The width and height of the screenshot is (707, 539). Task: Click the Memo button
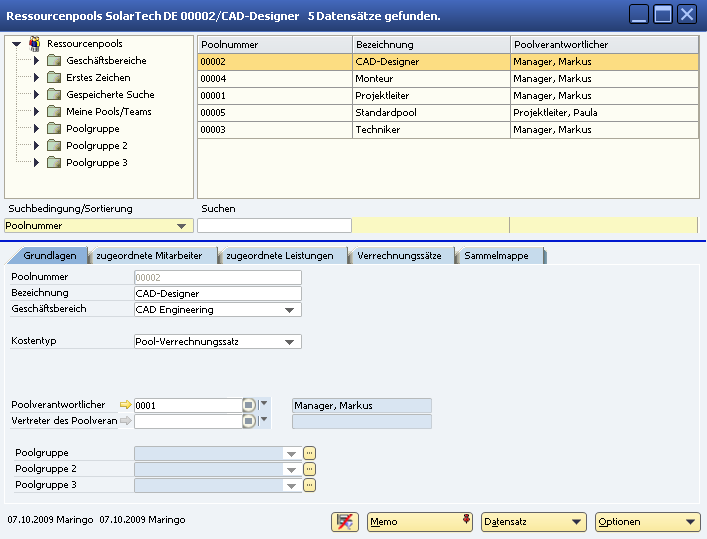click(418, 521)
